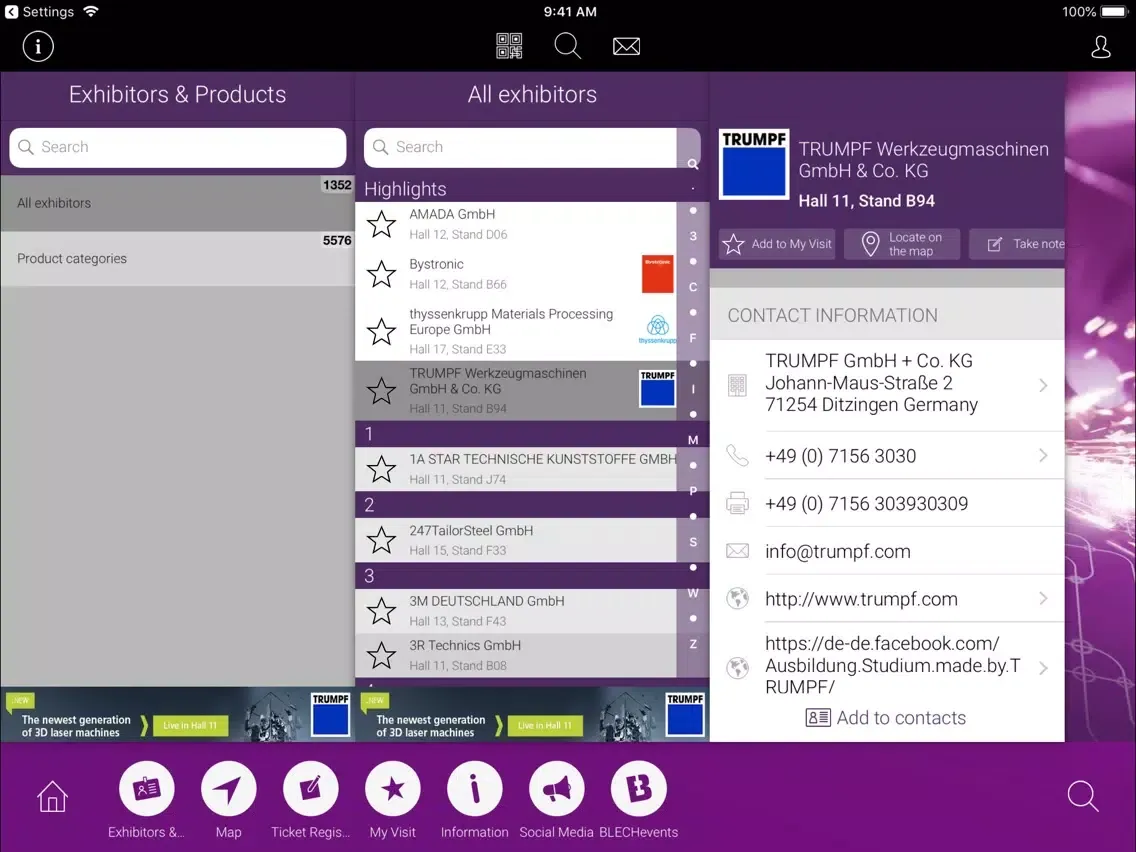
Task: Tap TRUMPF ad banner under Exhibitors & Products
Action: [x=178, y=714]
